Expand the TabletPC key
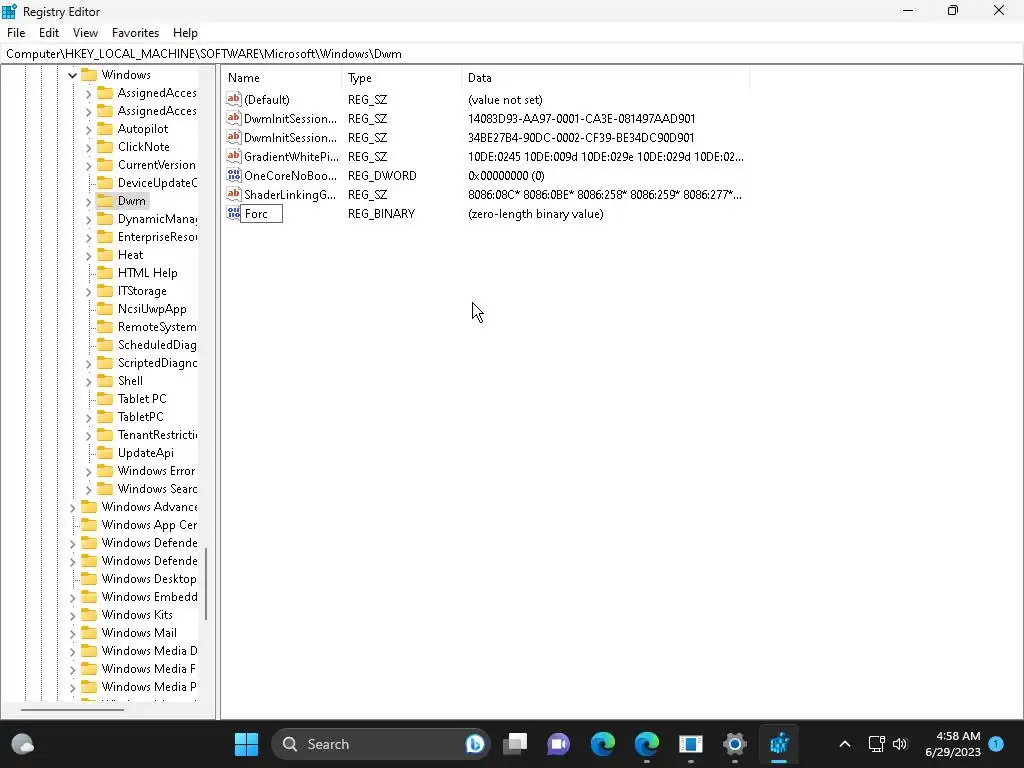The image size is (1024, 768). coord(89,417)
